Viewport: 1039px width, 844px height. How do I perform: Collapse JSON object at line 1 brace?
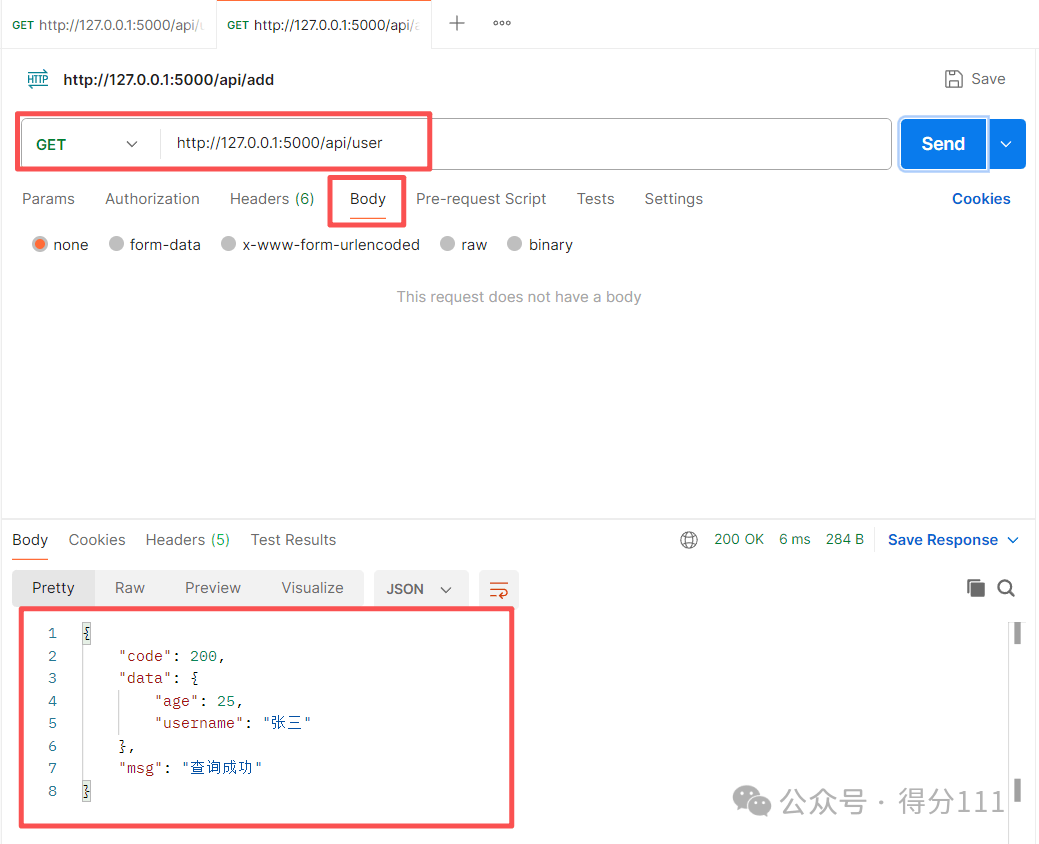[x=87, y=633]
